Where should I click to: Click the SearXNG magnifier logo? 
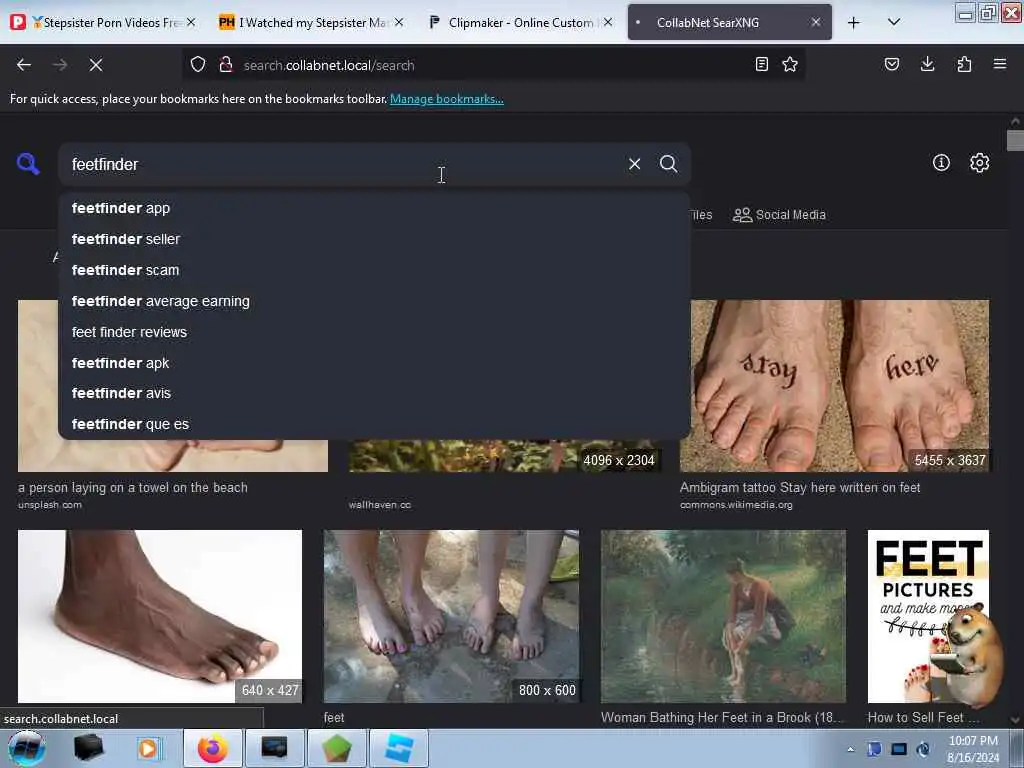[x=28, y=163]
